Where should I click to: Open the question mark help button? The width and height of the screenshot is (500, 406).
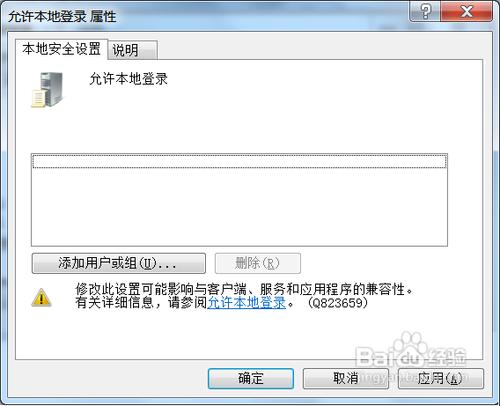[x=425, y=12]
